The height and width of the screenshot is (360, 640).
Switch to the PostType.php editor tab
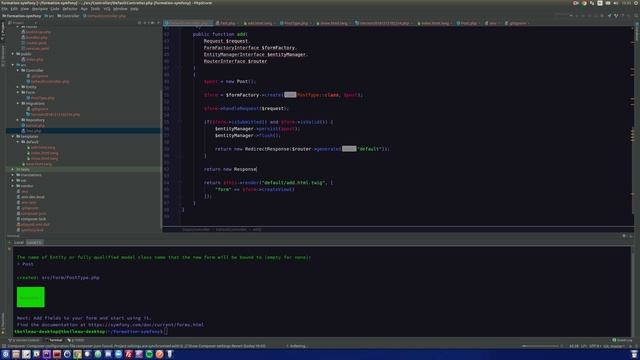(295, 23)
